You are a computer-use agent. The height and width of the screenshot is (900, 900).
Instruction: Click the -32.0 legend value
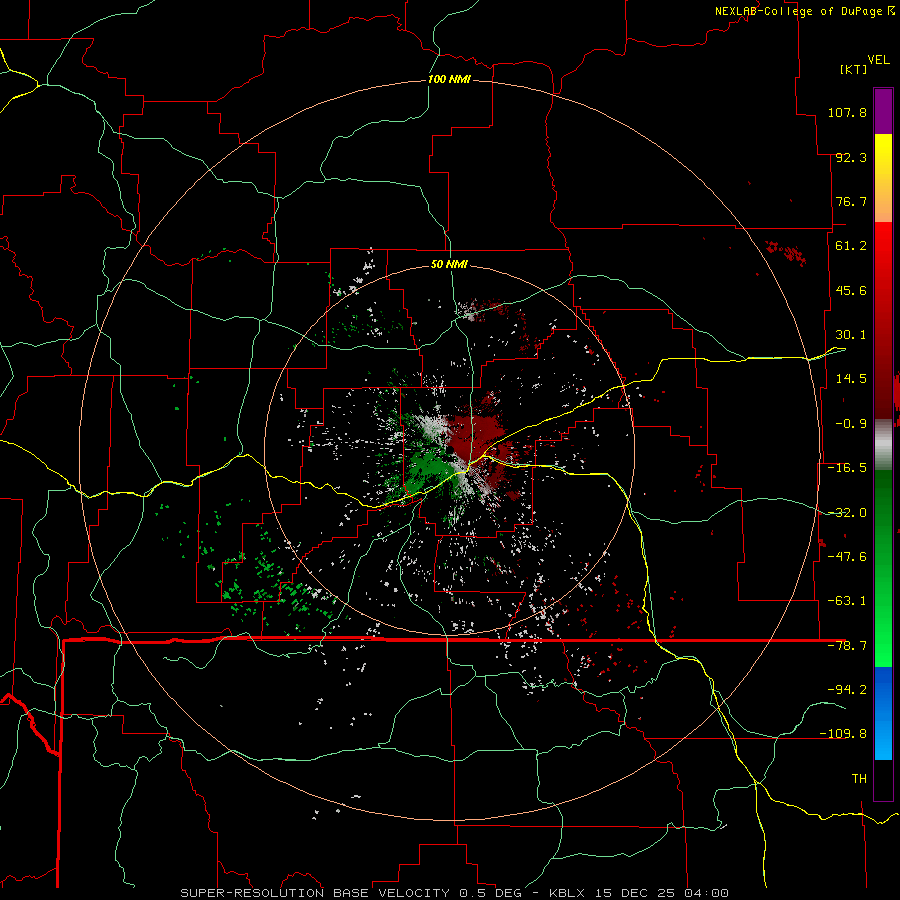[x=847, y=513]
